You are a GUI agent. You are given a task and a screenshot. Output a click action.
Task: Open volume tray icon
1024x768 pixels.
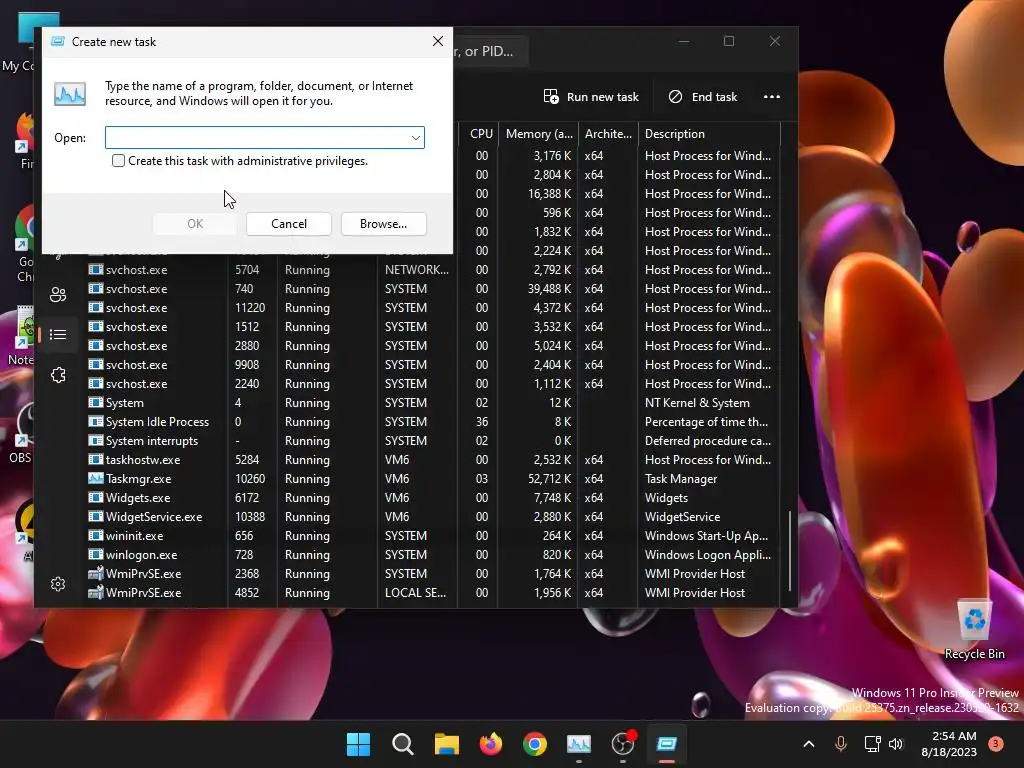[x=895, y=744]
